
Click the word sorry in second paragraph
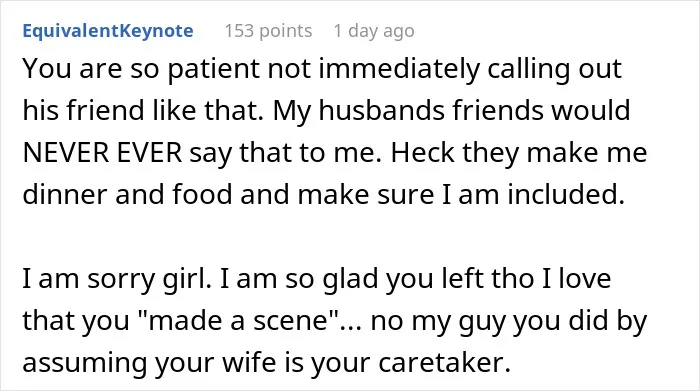click(120, 280)
